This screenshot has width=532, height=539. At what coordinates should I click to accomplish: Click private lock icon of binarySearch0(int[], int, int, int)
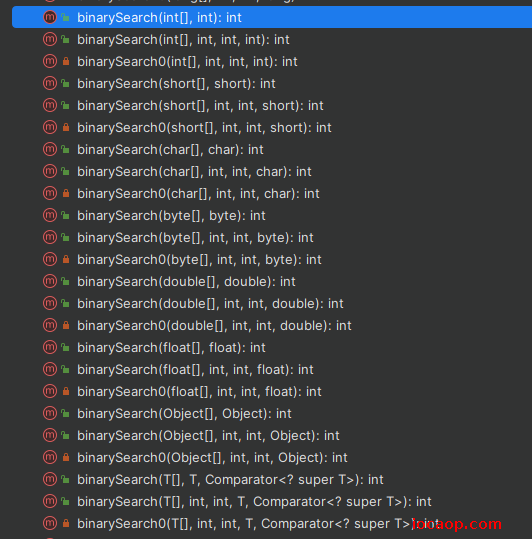[x=66, y=62]
